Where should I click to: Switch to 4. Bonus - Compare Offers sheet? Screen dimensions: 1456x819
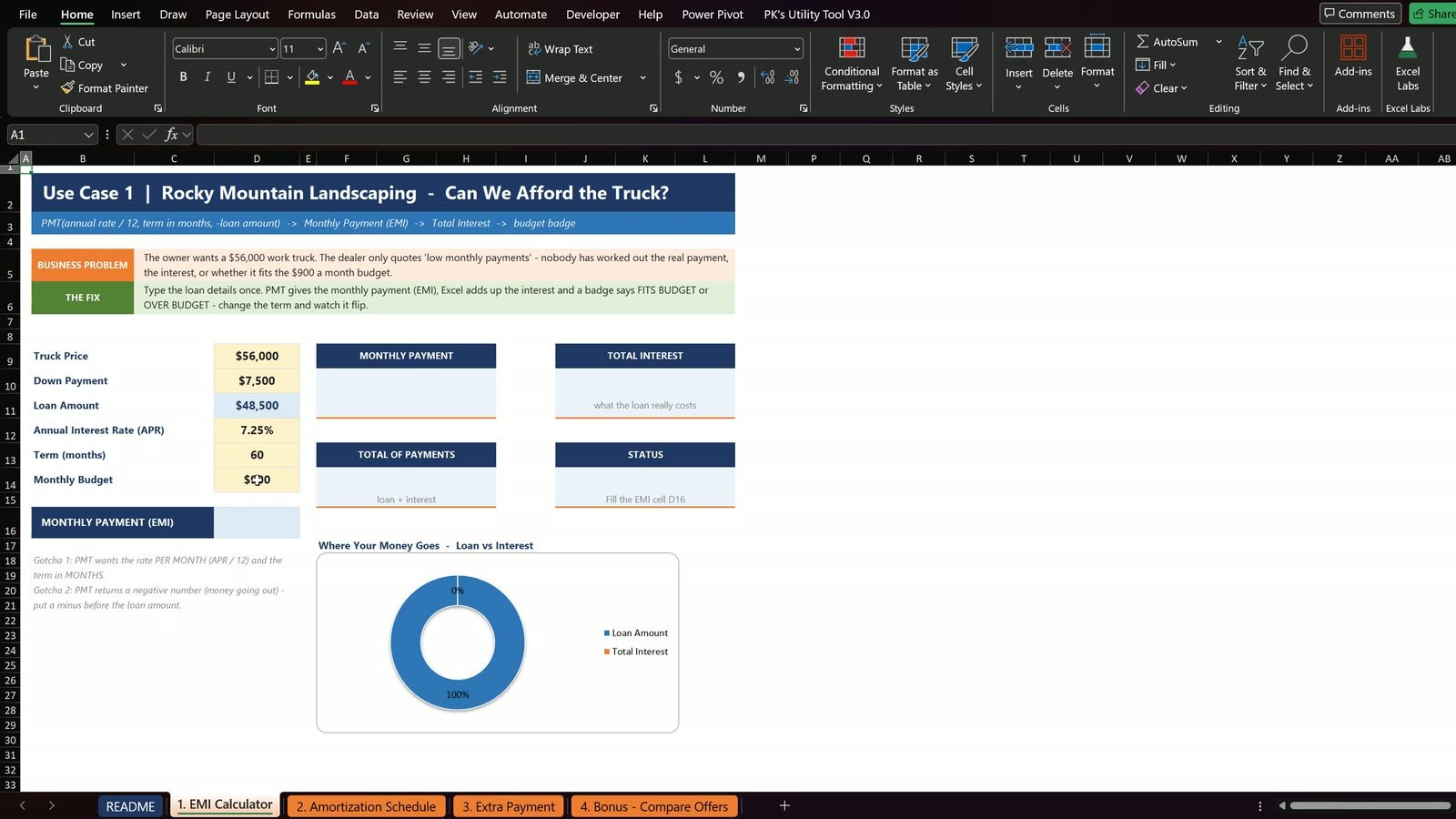click(654, 806)
